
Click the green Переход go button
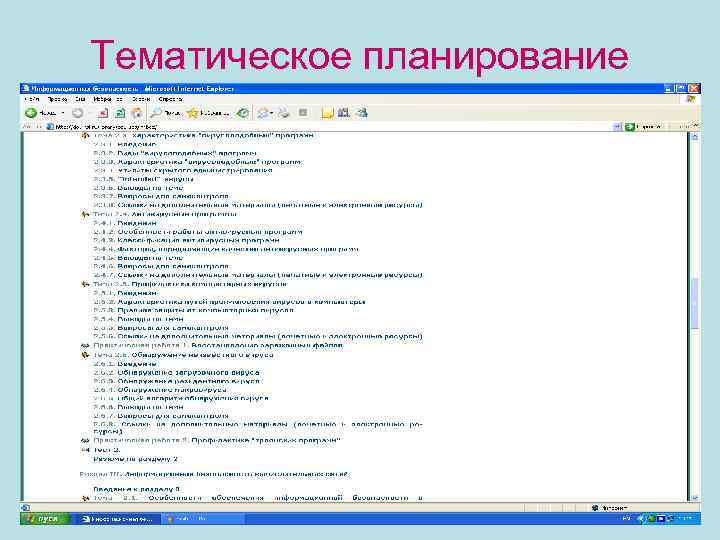coord(643,126)
